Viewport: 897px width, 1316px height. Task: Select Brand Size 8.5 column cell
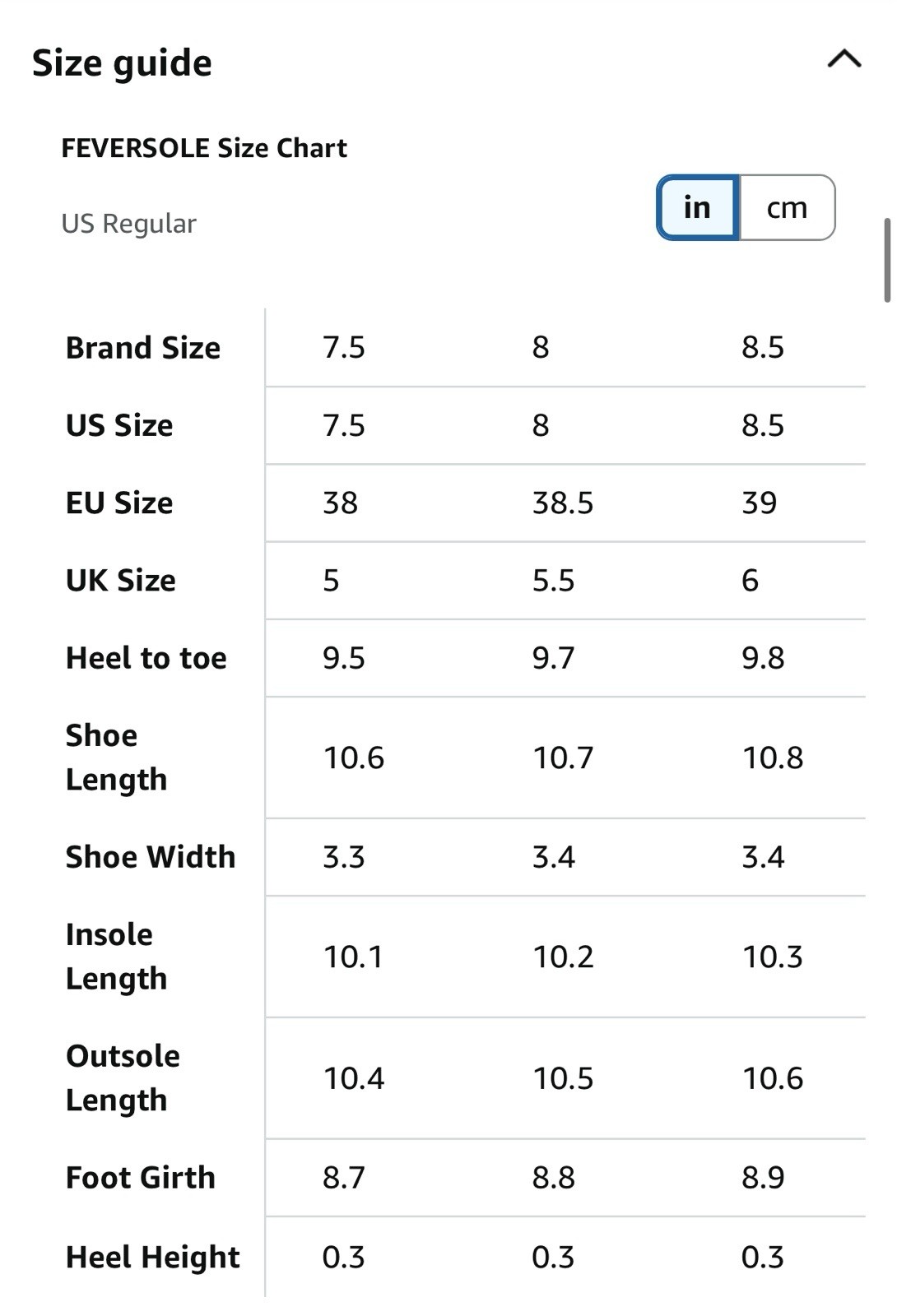coord(763,347)
